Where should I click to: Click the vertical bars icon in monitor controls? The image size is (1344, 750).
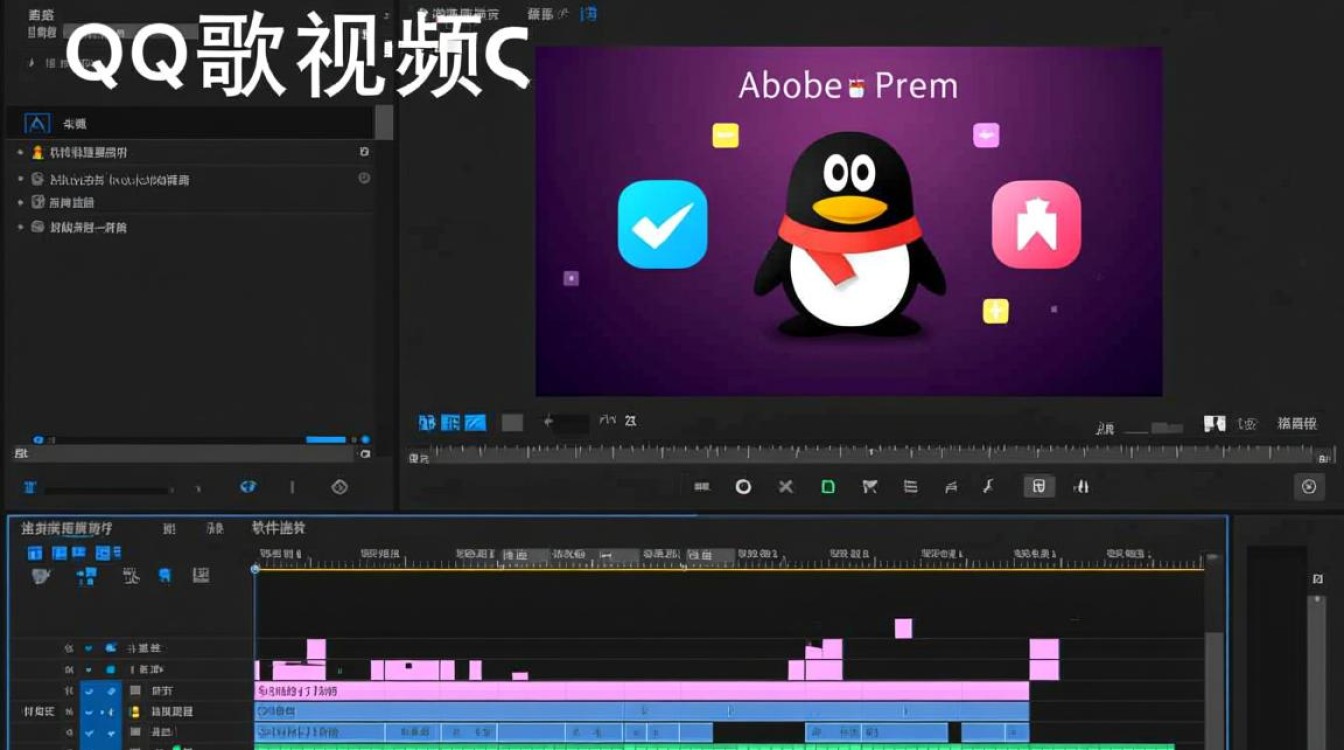(x=1081, y=487)
